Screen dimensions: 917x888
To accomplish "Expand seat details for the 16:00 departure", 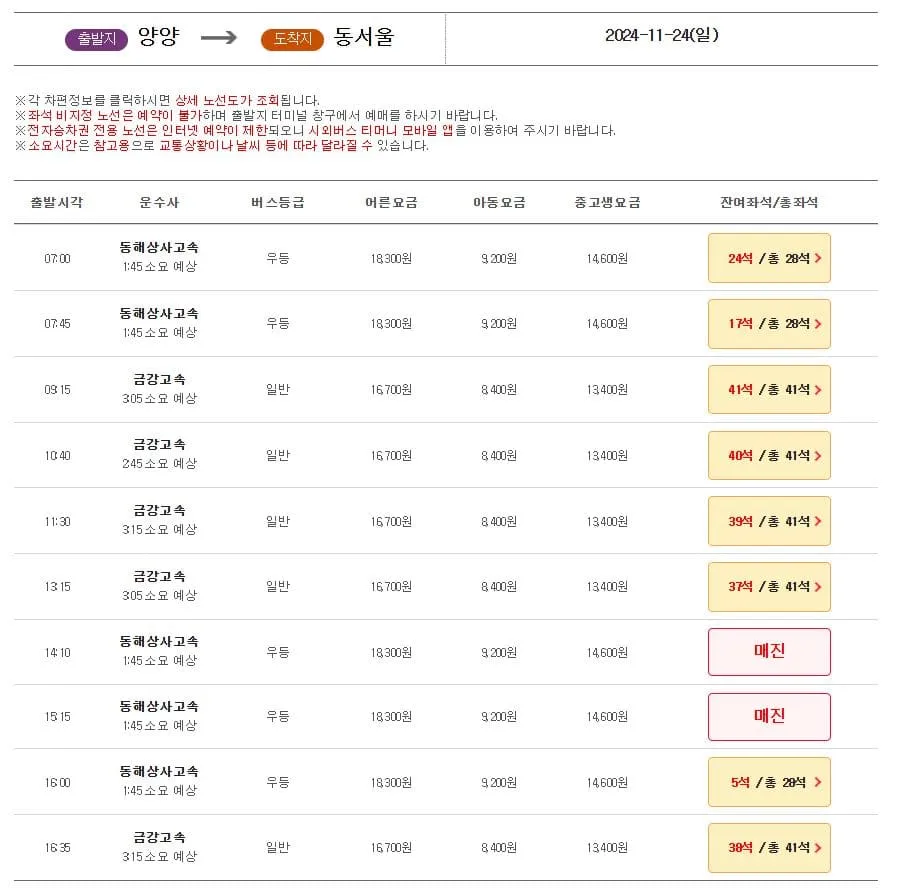I will tap(769, 782).
